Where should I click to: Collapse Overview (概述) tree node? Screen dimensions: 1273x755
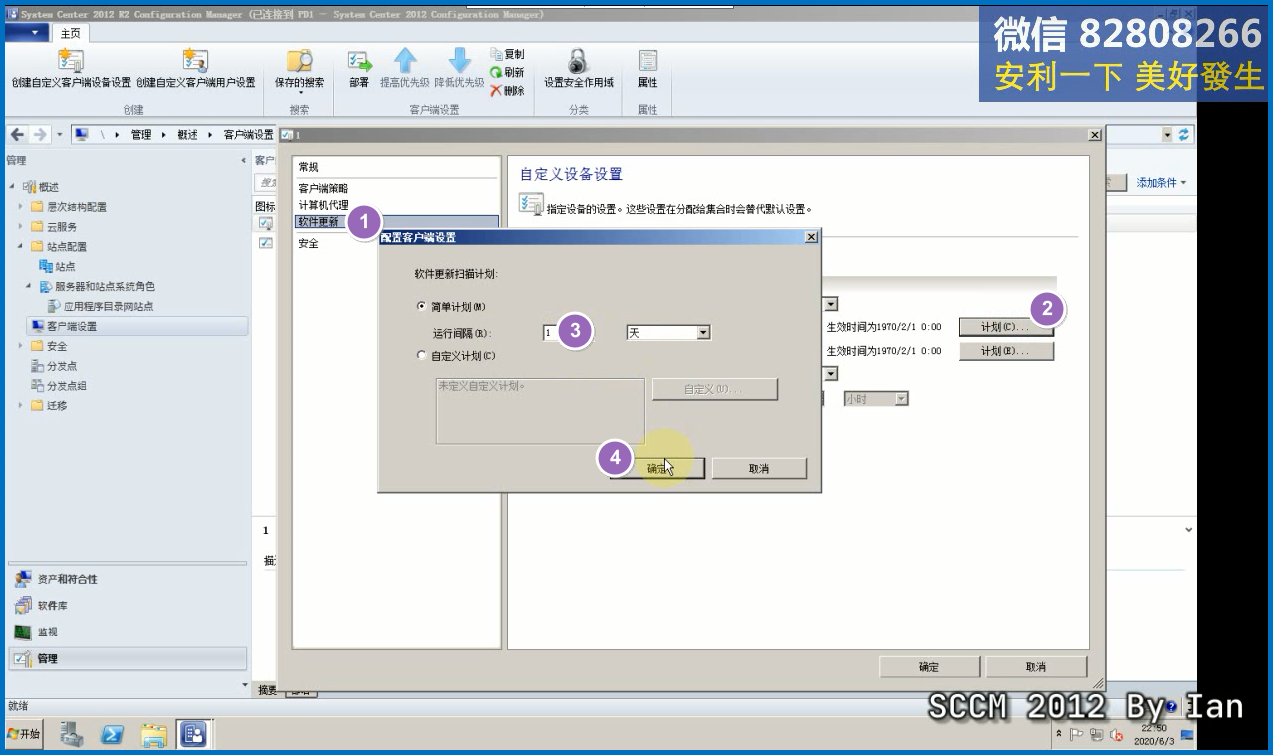click(x=13, y=187)
